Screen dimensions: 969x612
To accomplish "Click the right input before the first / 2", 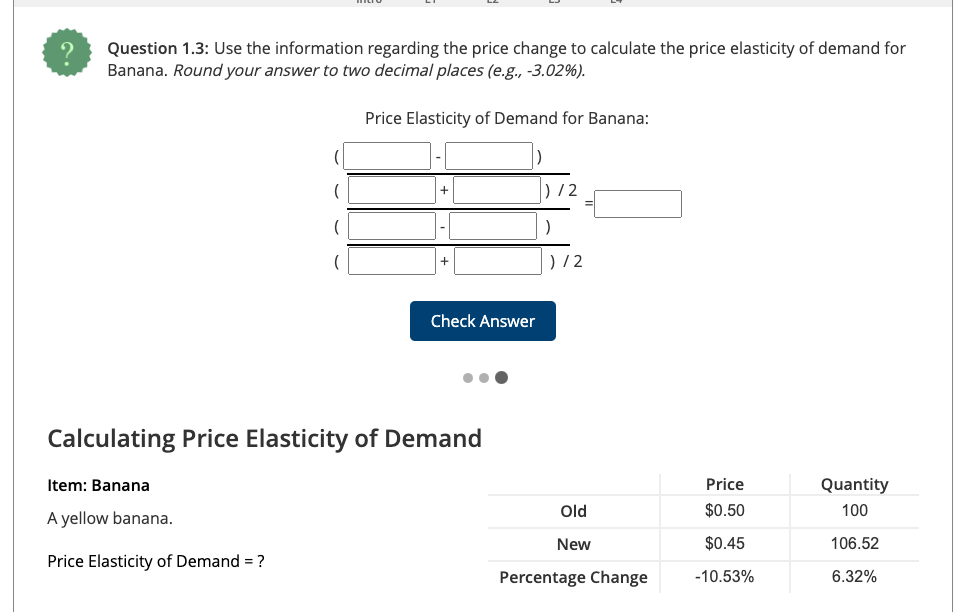I will (496, 189).
